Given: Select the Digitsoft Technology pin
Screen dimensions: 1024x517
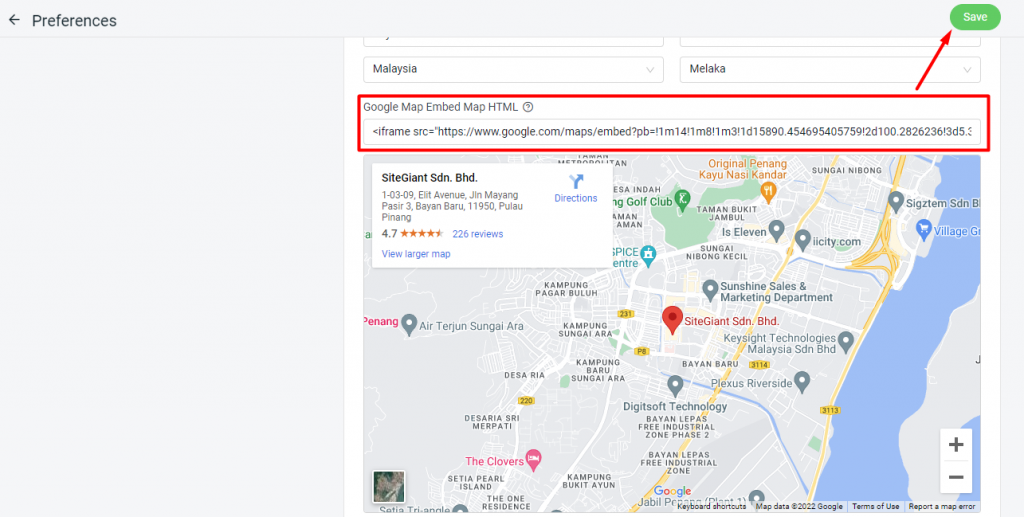Looking at the screenshot, I should click(x=675, y=384).
